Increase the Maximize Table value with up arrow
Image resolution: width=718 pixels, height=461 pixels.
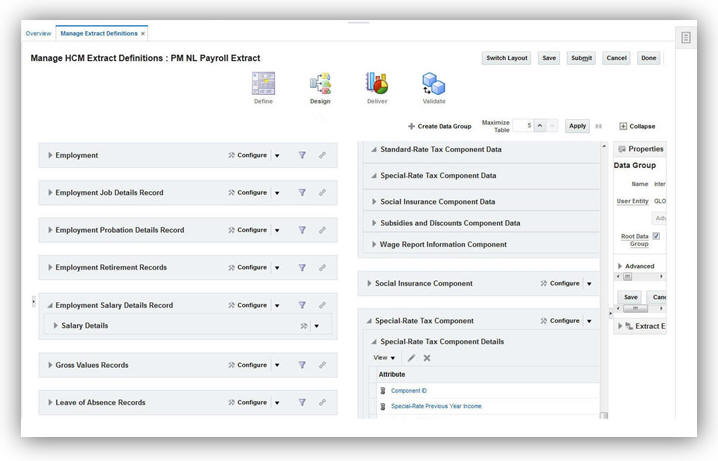pos(540,125)
